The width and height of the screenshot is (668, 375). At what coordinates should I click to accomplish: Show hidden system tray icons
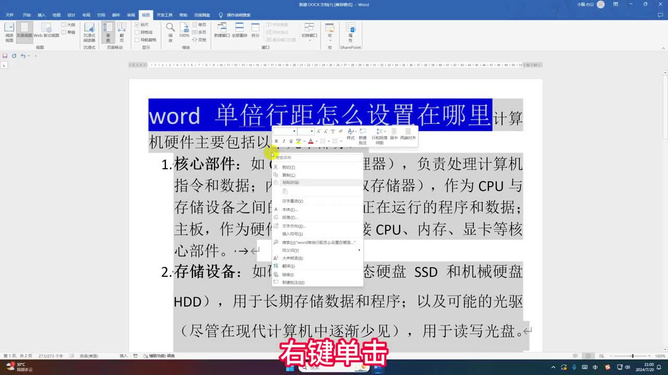[x=553, y=367]
